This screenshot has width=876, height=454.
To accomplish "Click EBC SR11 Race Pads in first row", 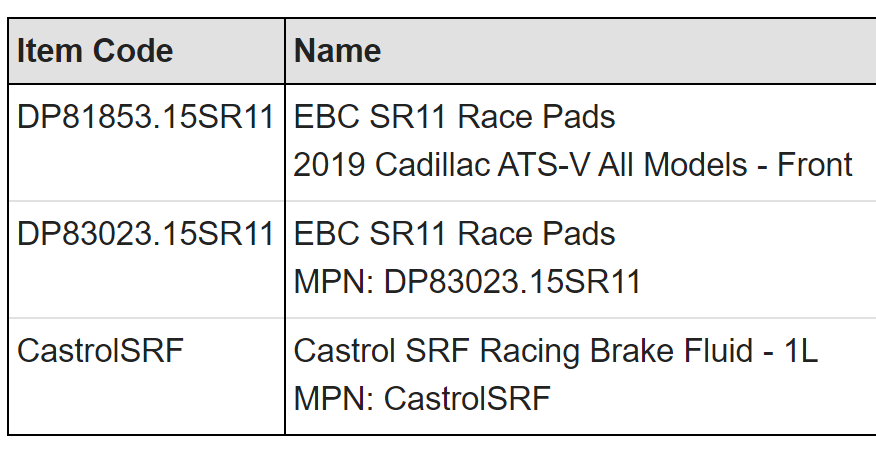I will tap(454, 118).
